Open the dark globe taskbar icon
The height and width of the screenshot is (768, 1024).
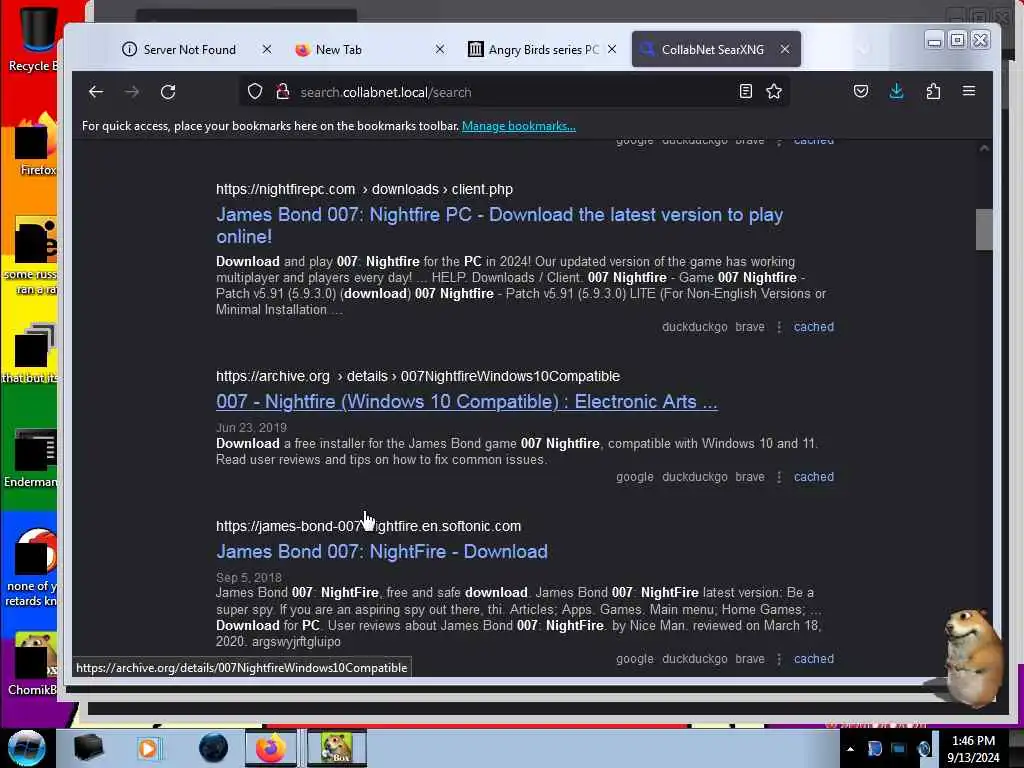[214, 748]
